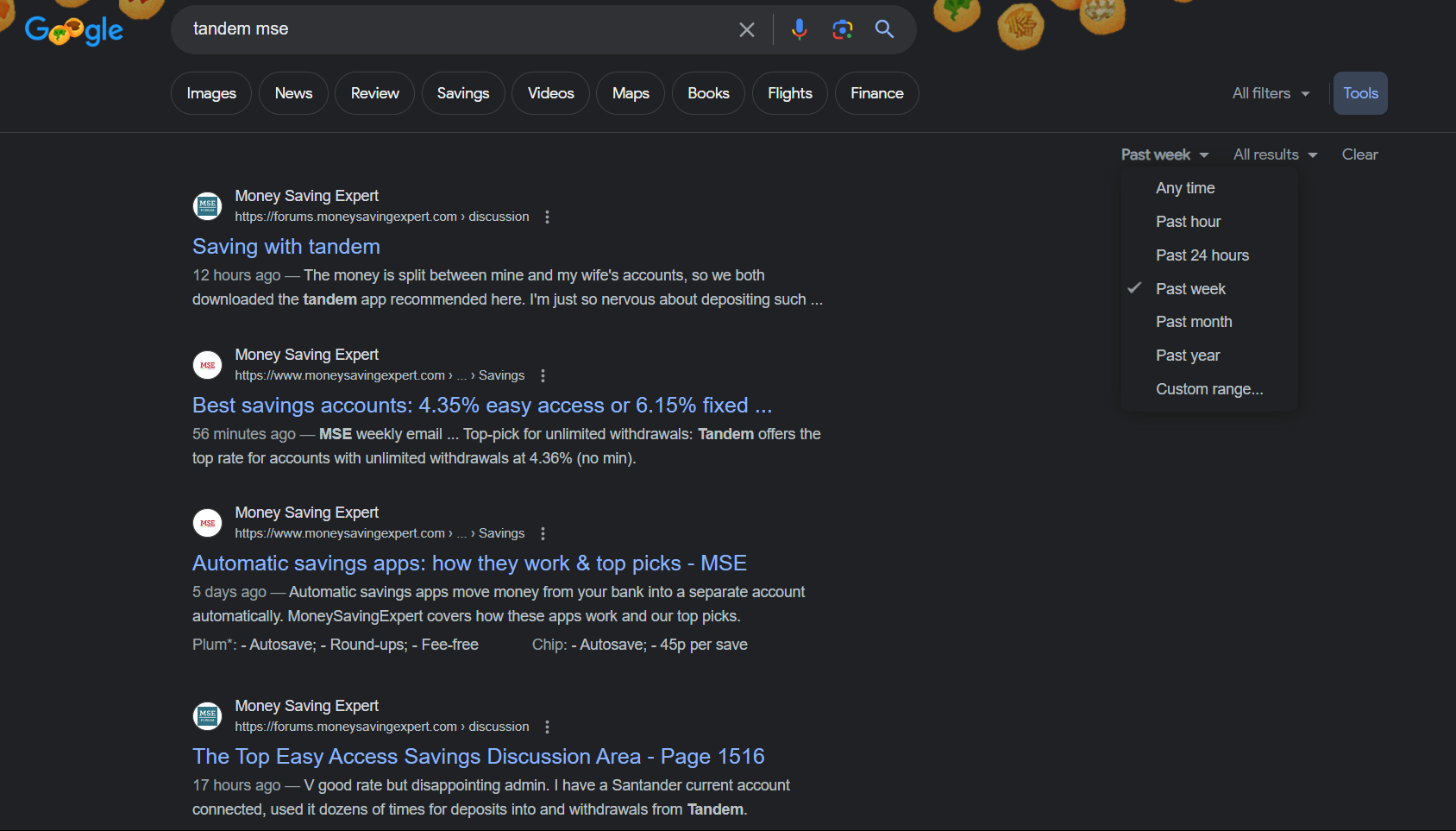Image resolution: width=1456 pixels, height=831 pixels.
Task: Click '5 days ago' timestamp text
Action: [229, 592]
